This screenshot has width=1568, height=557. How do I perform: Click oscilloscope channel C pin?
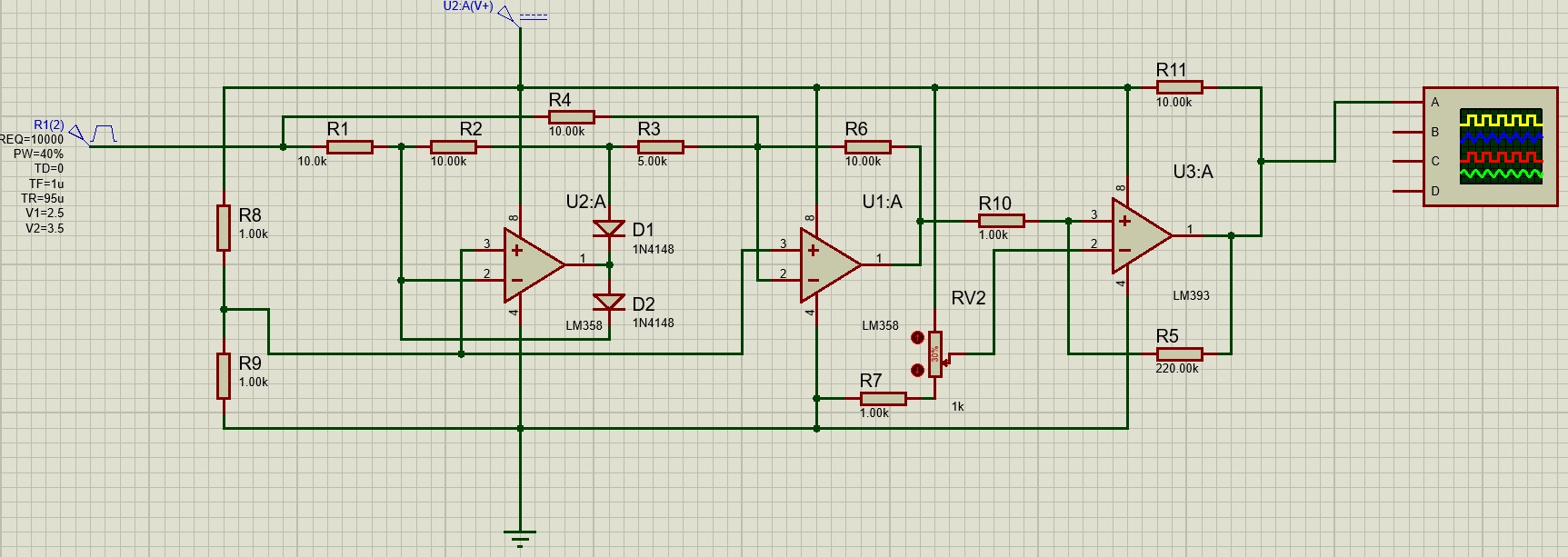click(x=1409, y=162)
